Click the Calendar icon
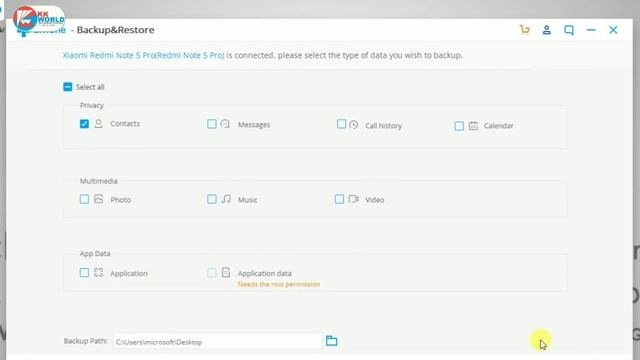This screenshot has width=640, height=360. pyautogui.click(x=473, y=126)
